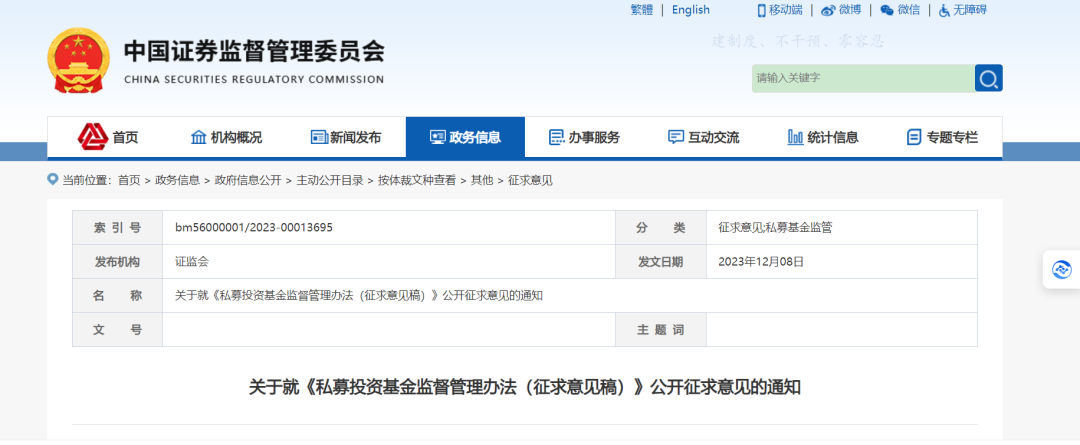Viewport: 1080px width, 445px height.
Task: Select the 政务信息 active tab
Action: click(465, 137)
